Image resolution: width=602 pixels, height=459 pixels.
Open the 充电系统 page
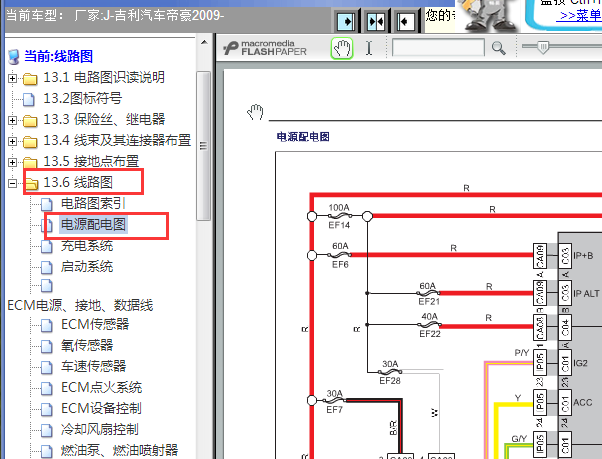click(x=87, y=246)
